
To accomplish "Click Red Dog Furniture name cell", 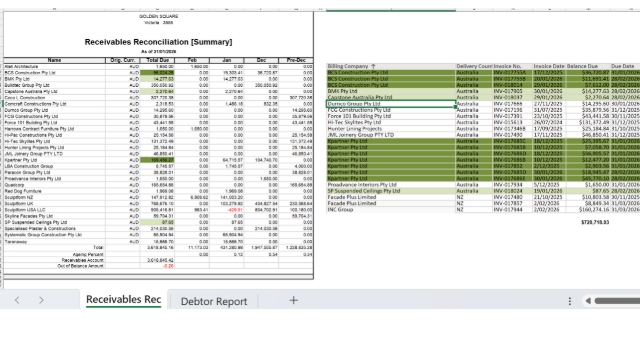I will click(x=54, y=191).
